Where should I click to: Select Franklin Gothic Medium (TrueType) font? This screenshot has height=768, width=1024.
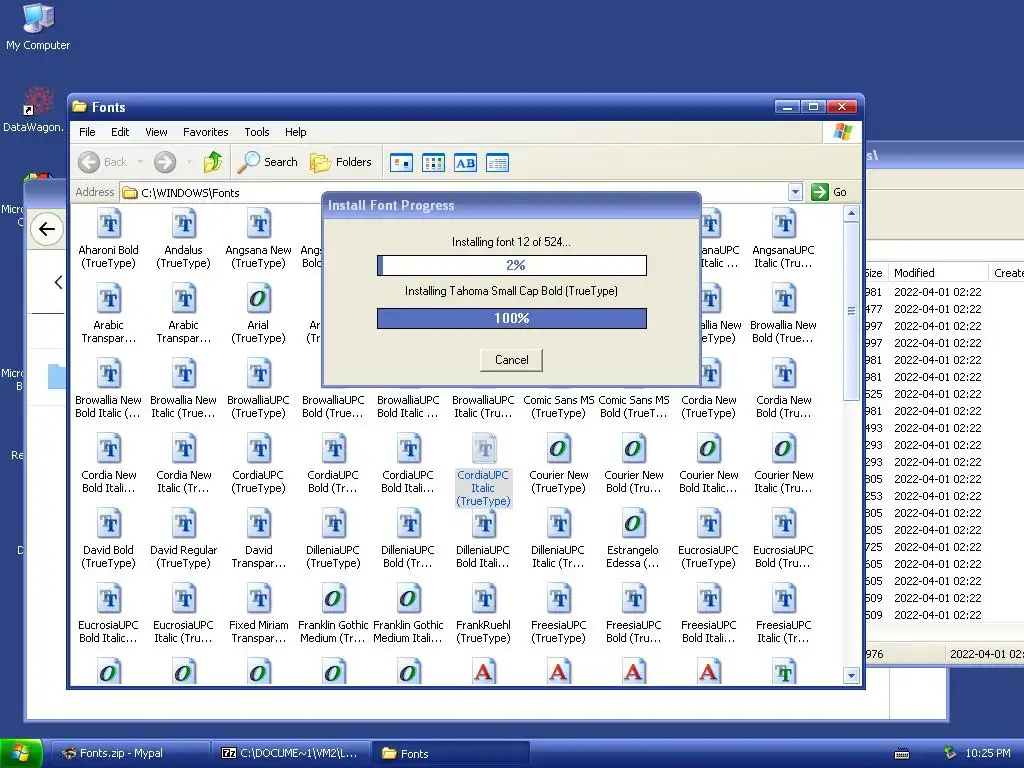pos(333,614)
